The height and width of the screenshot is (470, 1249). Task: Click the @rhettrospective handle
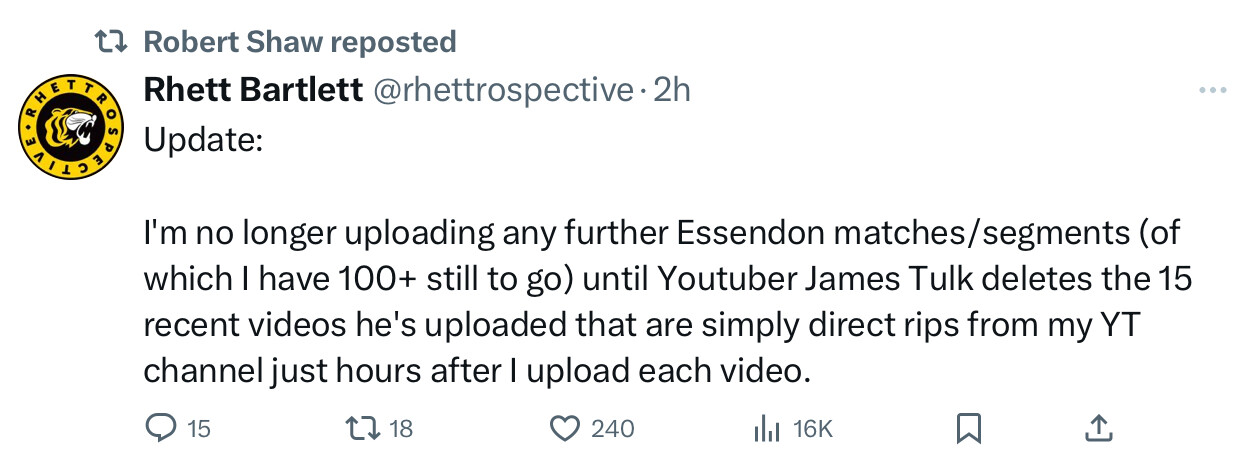[503, 90]
